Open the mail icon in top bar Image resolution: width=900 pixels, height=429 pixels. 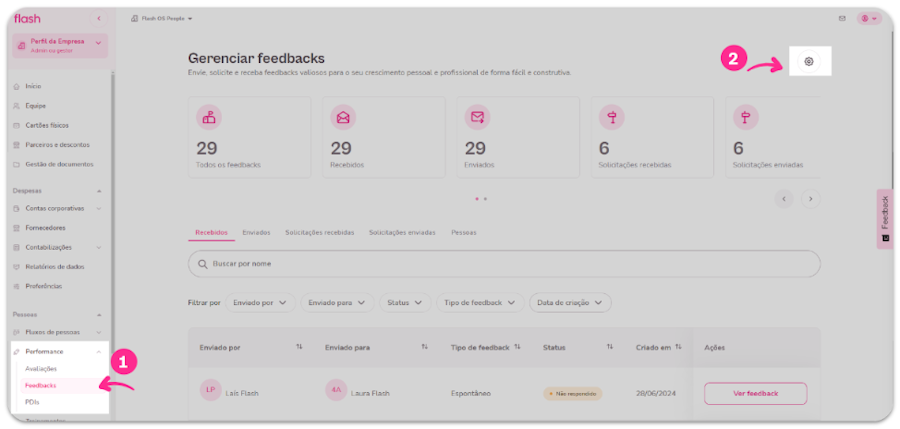pos(842,18)
